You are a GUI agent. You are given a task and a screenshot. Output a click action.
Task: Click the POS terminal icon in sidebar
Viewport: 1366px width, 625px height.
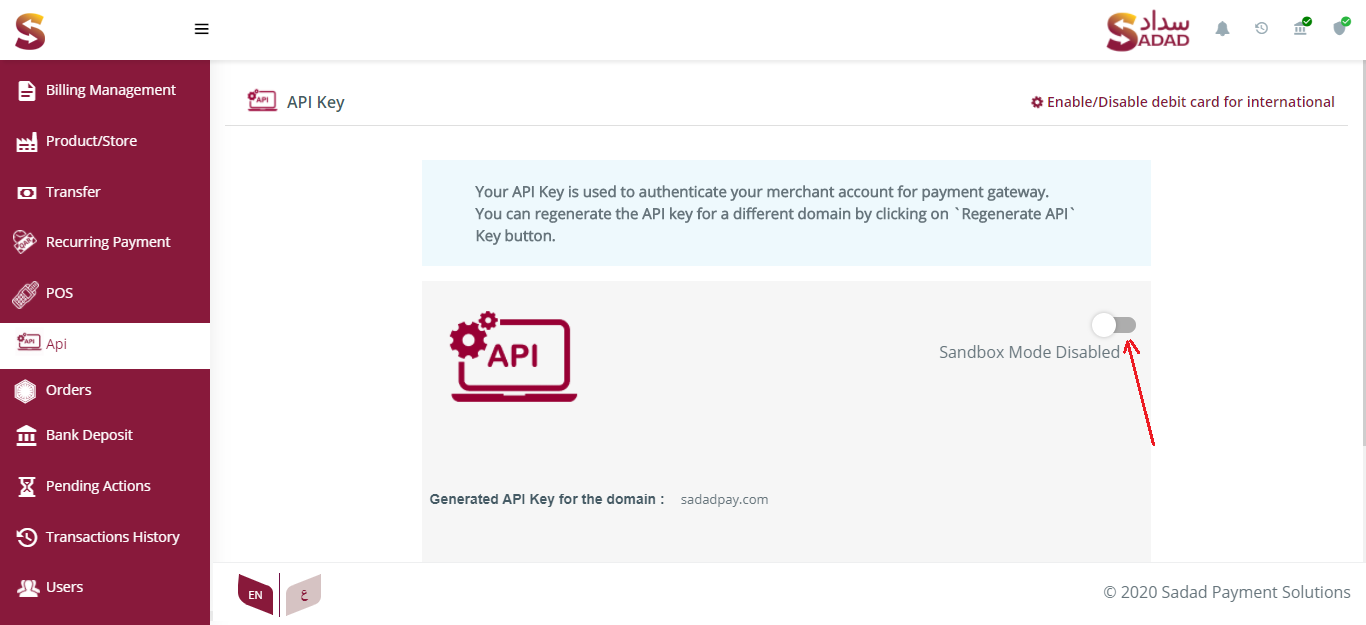tap(26, 294)
